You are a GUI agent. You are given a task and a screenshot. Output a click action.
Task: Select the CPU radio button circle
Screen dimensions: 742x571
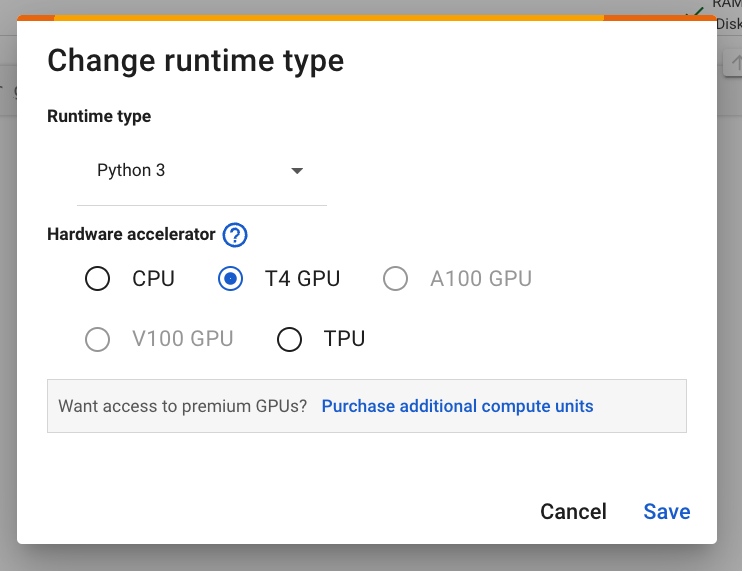pyautogui.click(x=97, y=279)
